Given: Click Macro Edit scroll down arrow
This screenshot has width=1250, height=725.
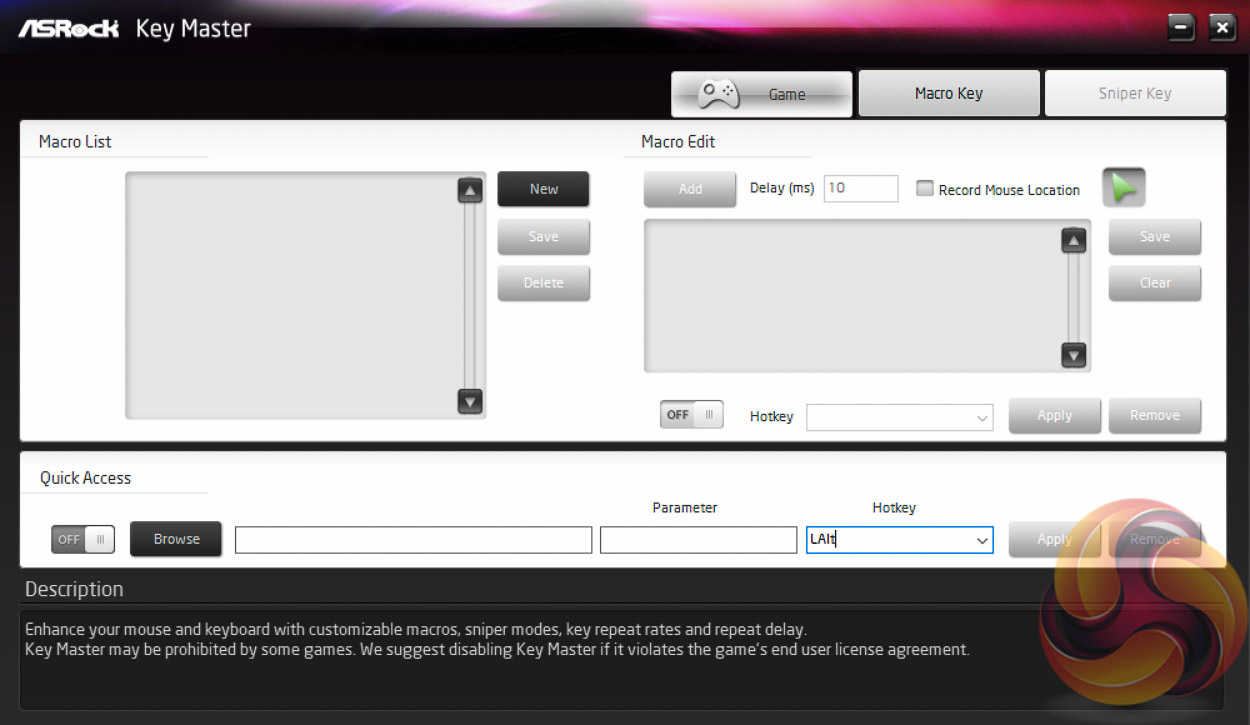Looking at the screenshot, I should click(1073, 354).
